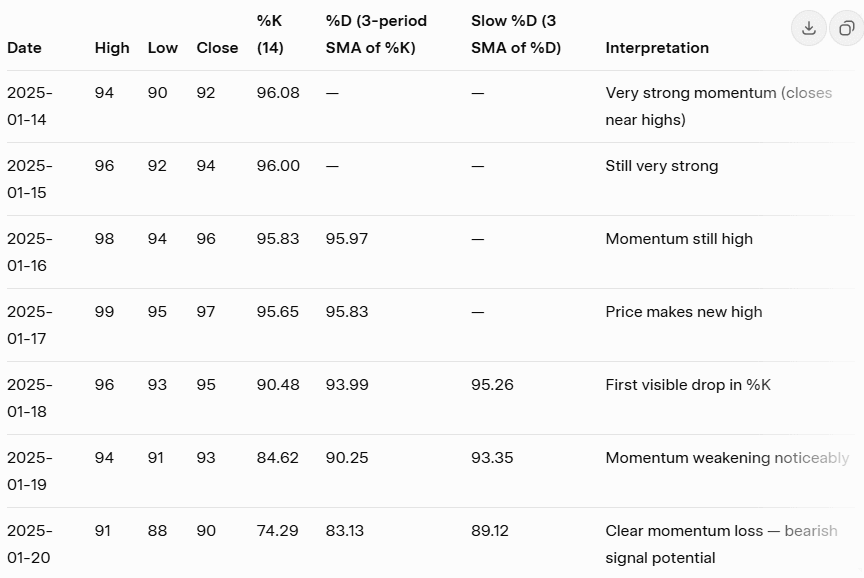Click the download table icon
Screen dimensions: 864x578
809,28
